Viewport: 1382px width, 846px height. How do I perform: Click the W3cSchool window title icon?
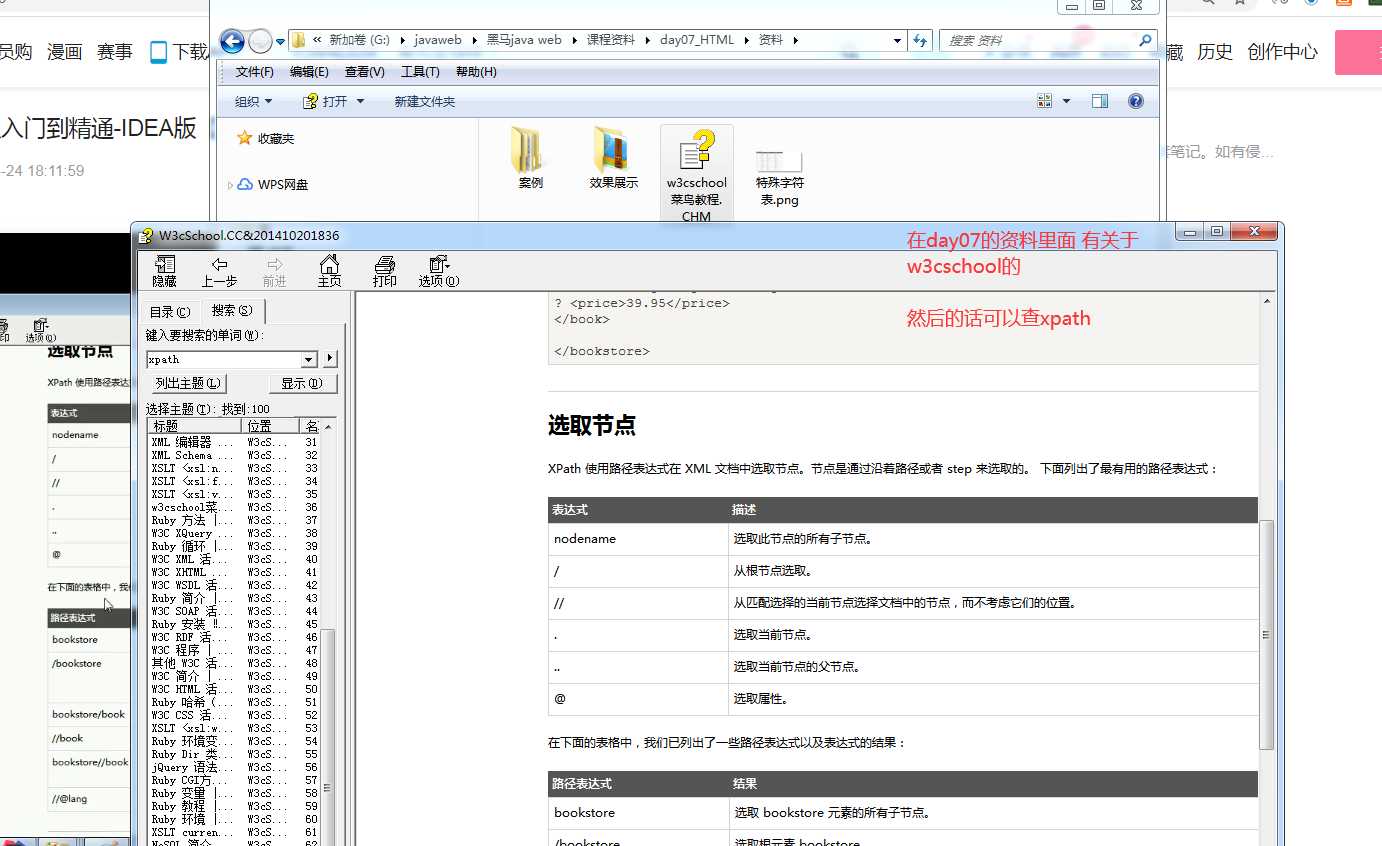pos(147,236)
